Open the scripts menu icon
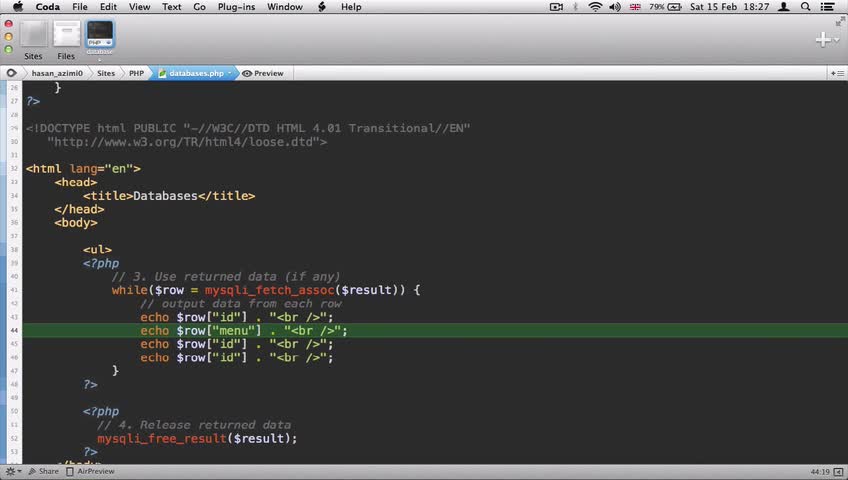This screenshot has width=848, height=480. [322, 6]
